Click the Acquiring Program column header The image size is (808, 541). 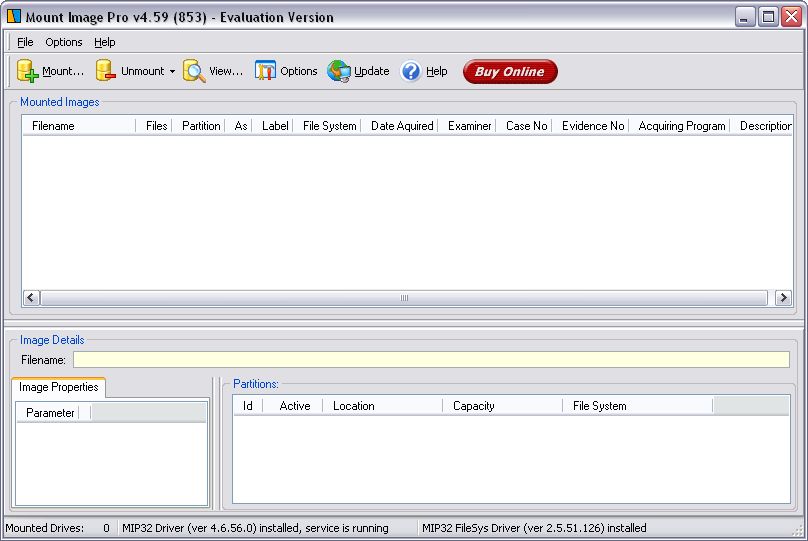tap(680, 126)
